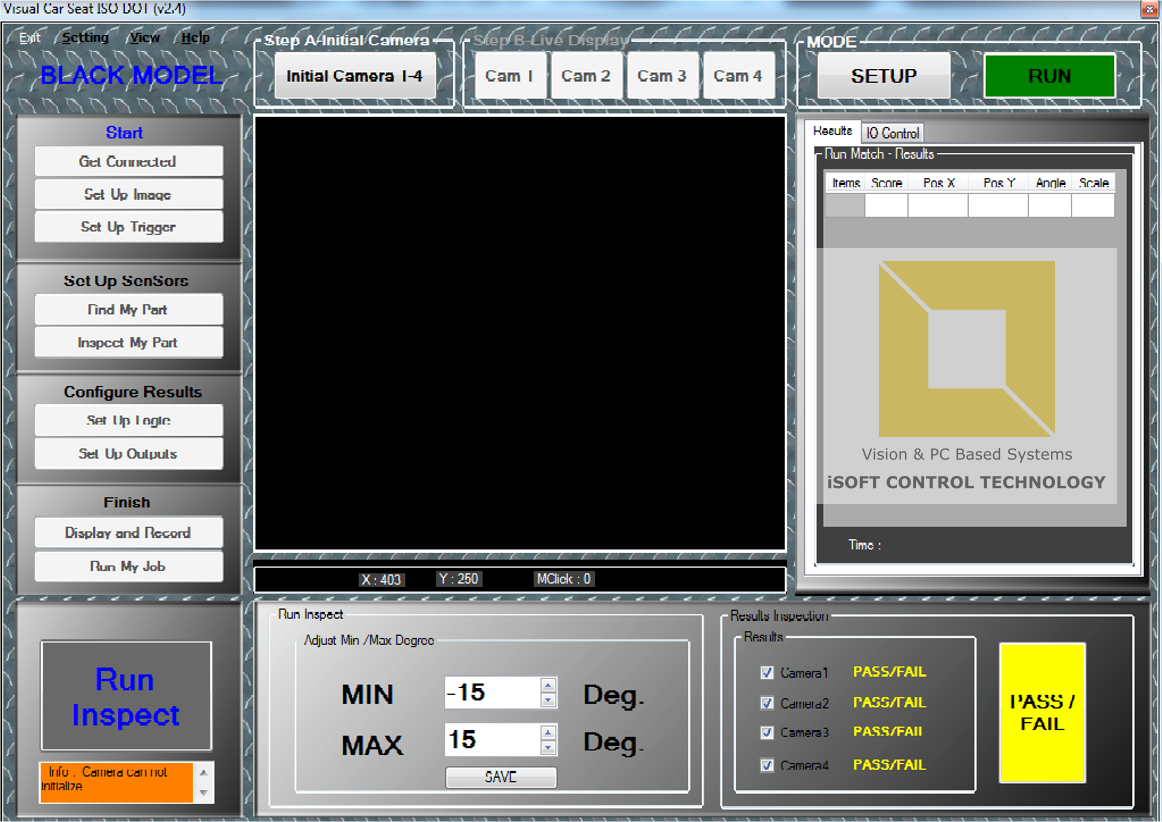The width and height of the screenshot is (1162, 822).
Task: Click Set Up Trigger
Action: tap(128, 226)
